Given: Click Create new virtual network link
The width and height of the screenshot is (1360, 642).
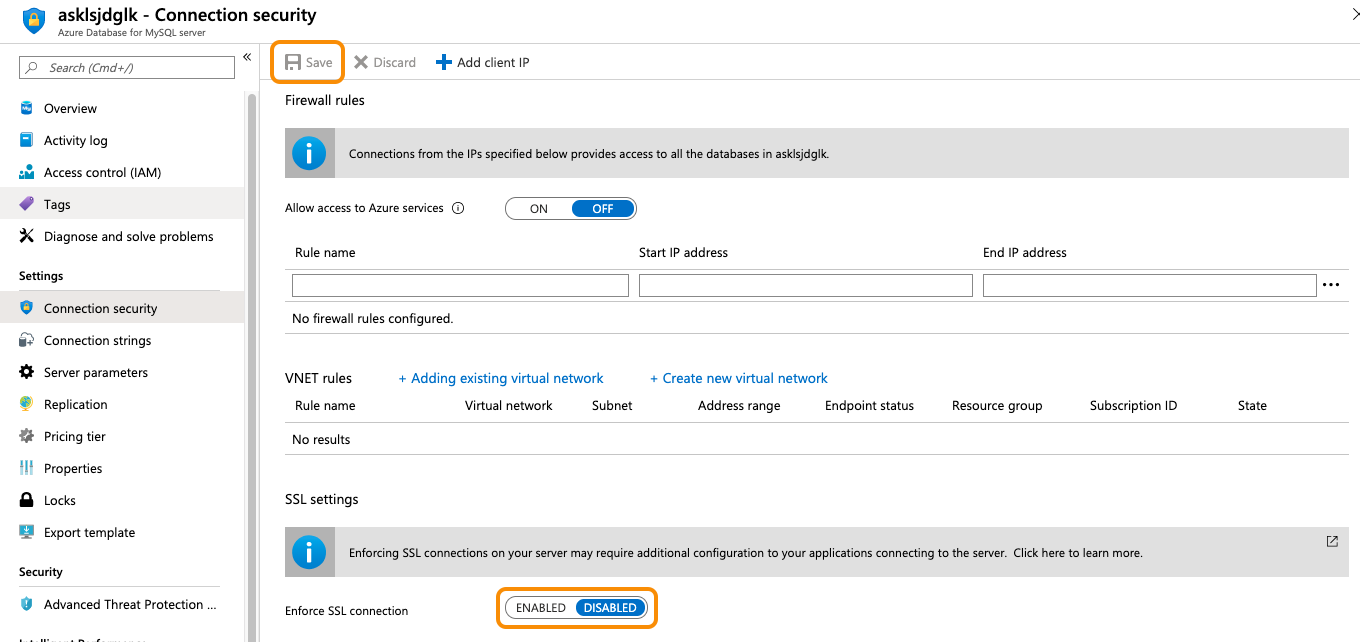Looking at the screenshot, I should [739, 378].
